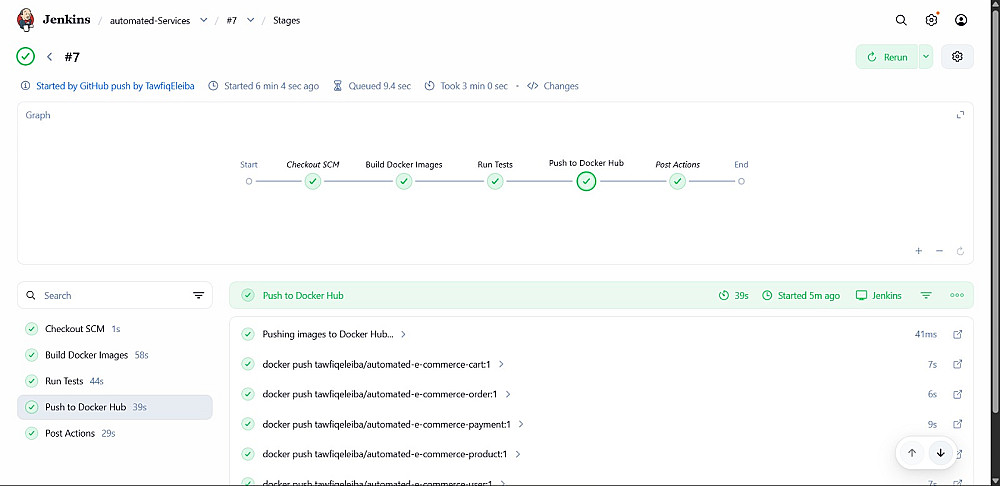The height and width of the screenshot is (486, 1000).
Task: Expand the graph to fullscreen
Action: coord(960,115)
